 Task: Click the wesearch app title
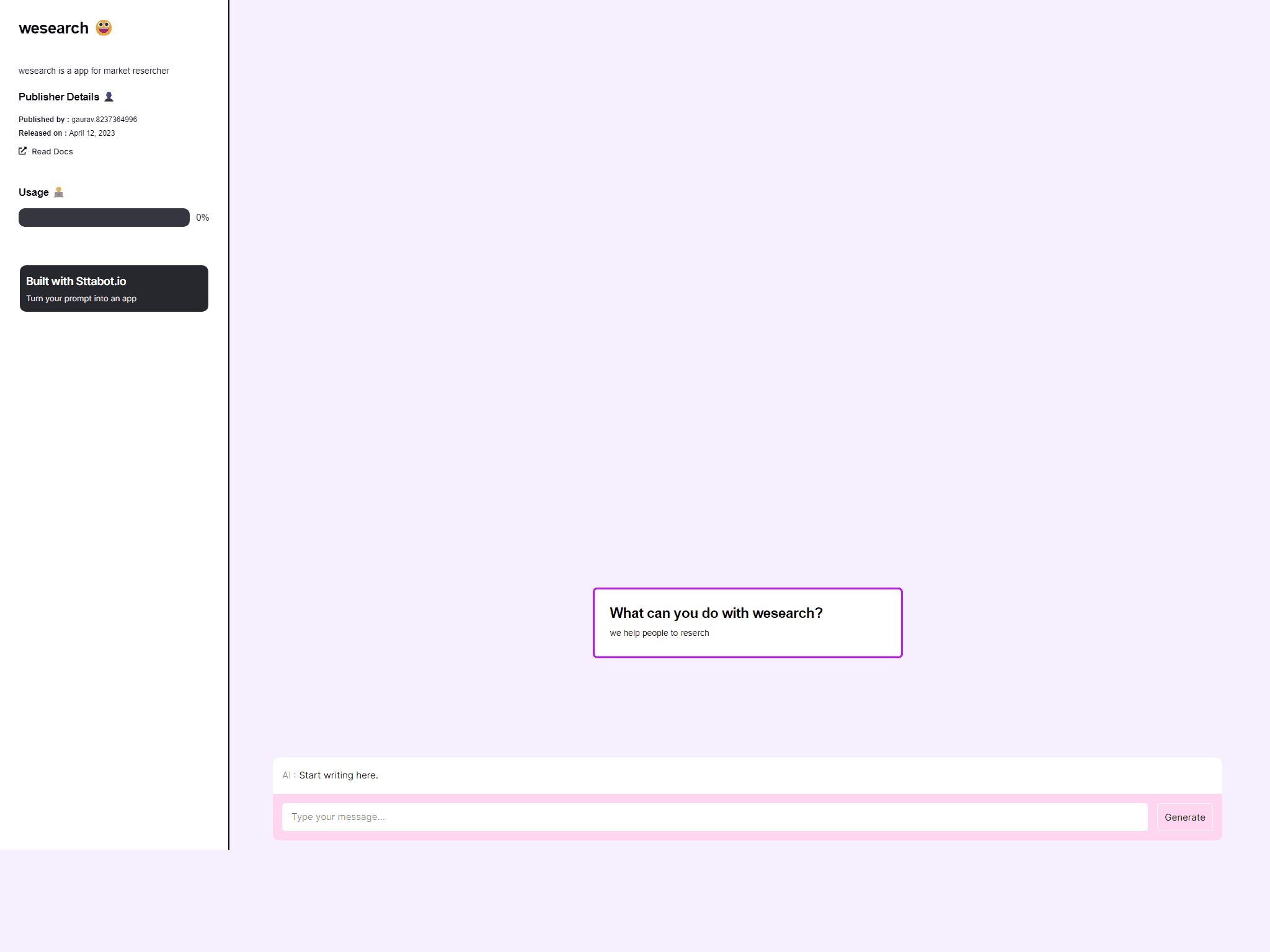click(x=53, y=28)
